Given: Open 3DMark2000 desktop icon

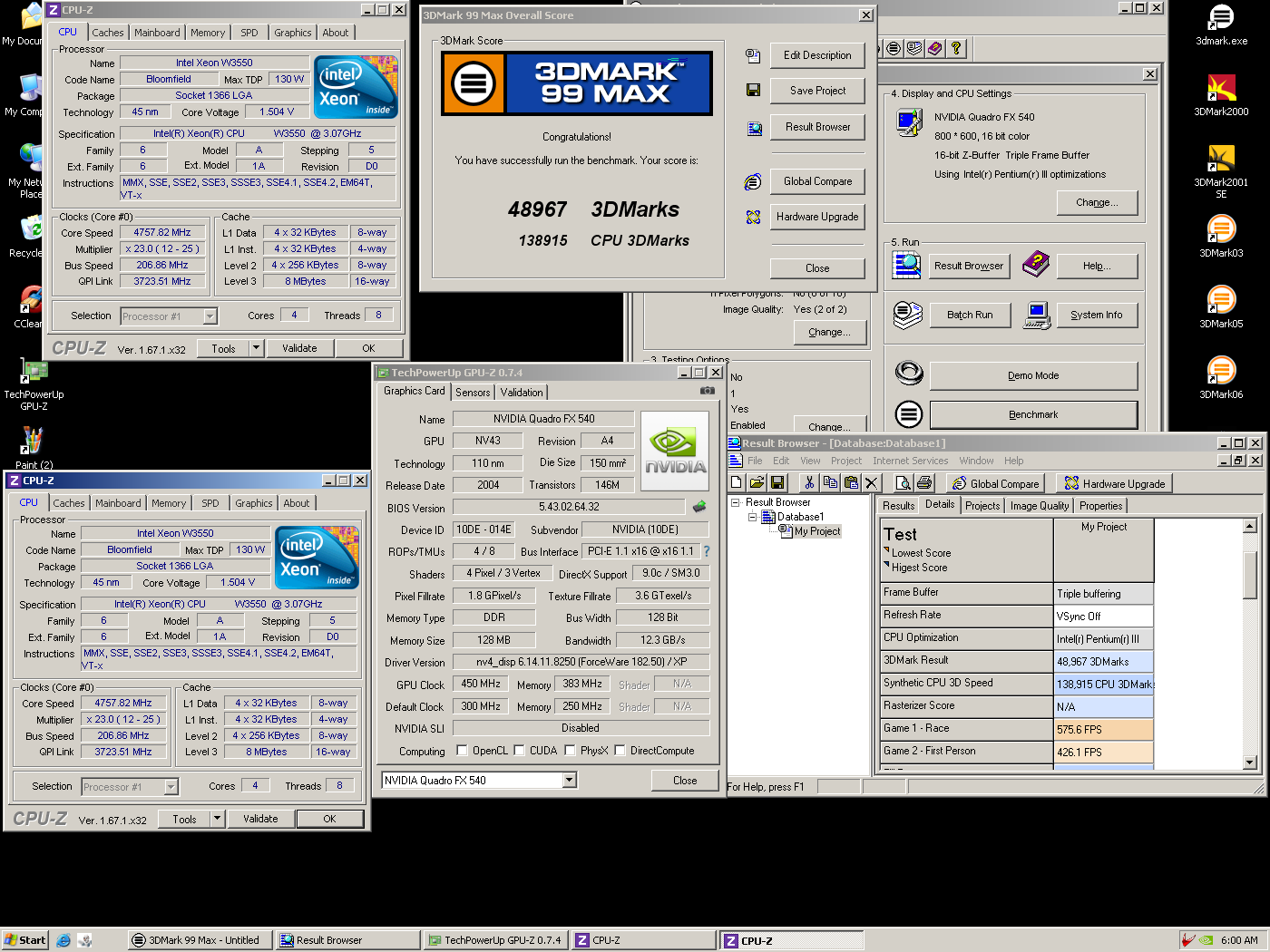Looking at the screenshot, I should [1221, 95].
